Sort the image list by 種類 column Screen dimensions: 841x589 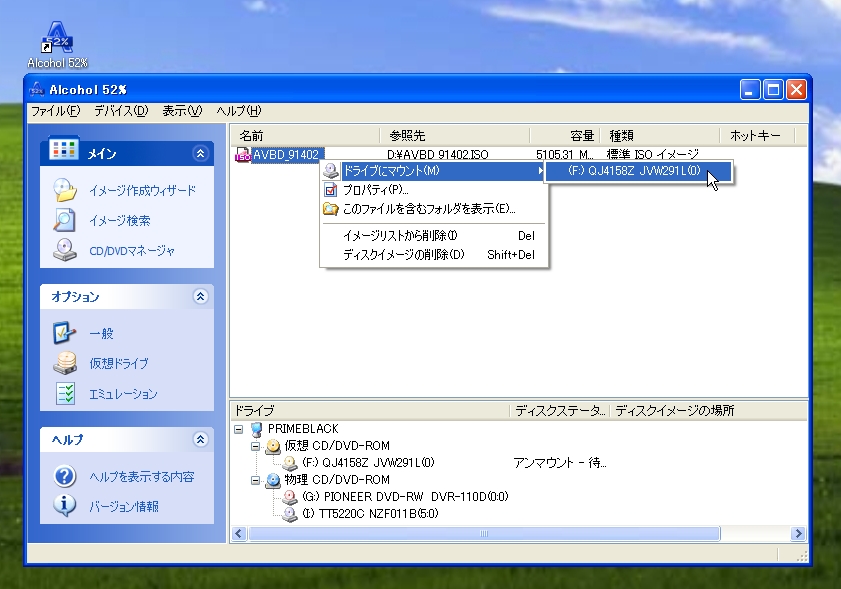point(660,136)
